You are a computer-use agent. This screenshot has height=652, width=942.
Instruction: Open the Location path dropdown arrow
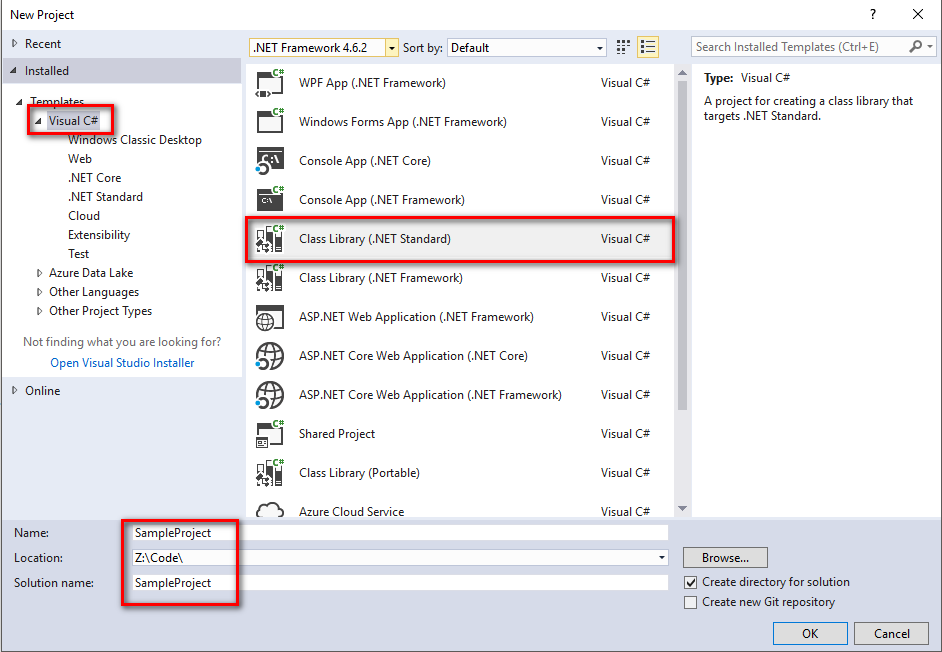661,558
